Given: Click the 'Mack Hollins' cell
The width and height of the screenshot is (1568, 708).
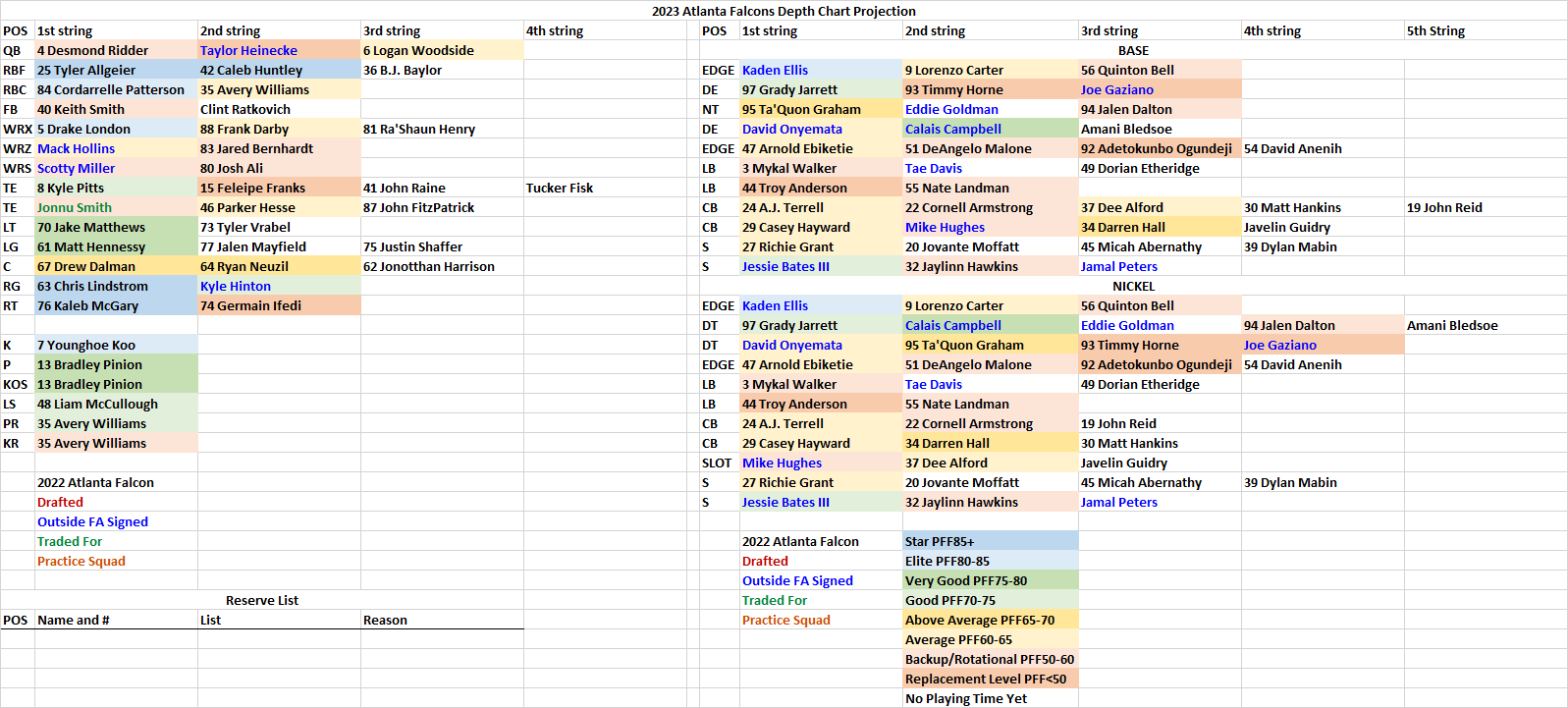Looking at the screenshot, I should [x=116, y=148].
